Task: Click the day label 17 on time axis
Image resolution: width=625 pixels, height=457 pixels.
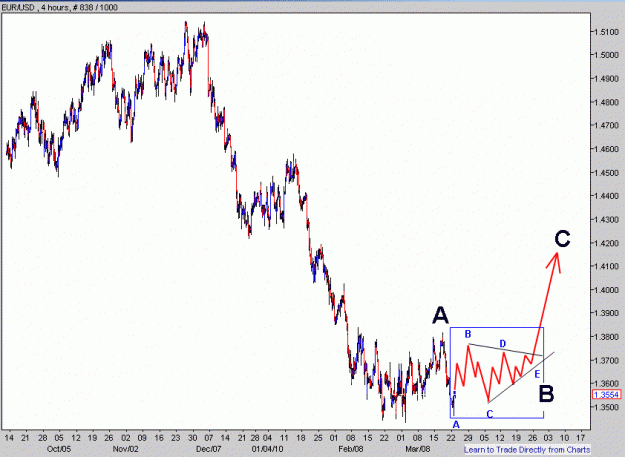Action: (x=581, y=437)
